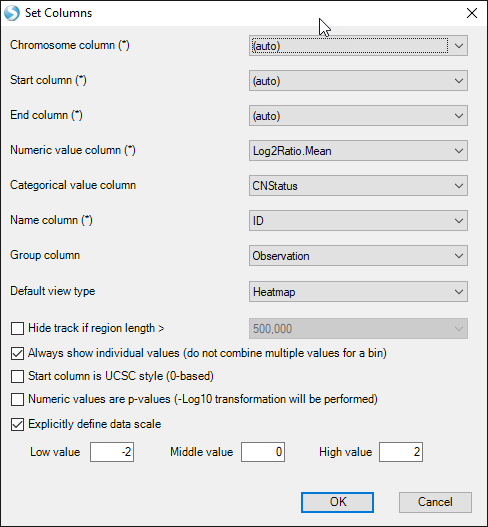The height and width of the screenshot is (527, 488).
Task: Click the Middle value input field
Action: pyautogui.click(x=263, y=452)
